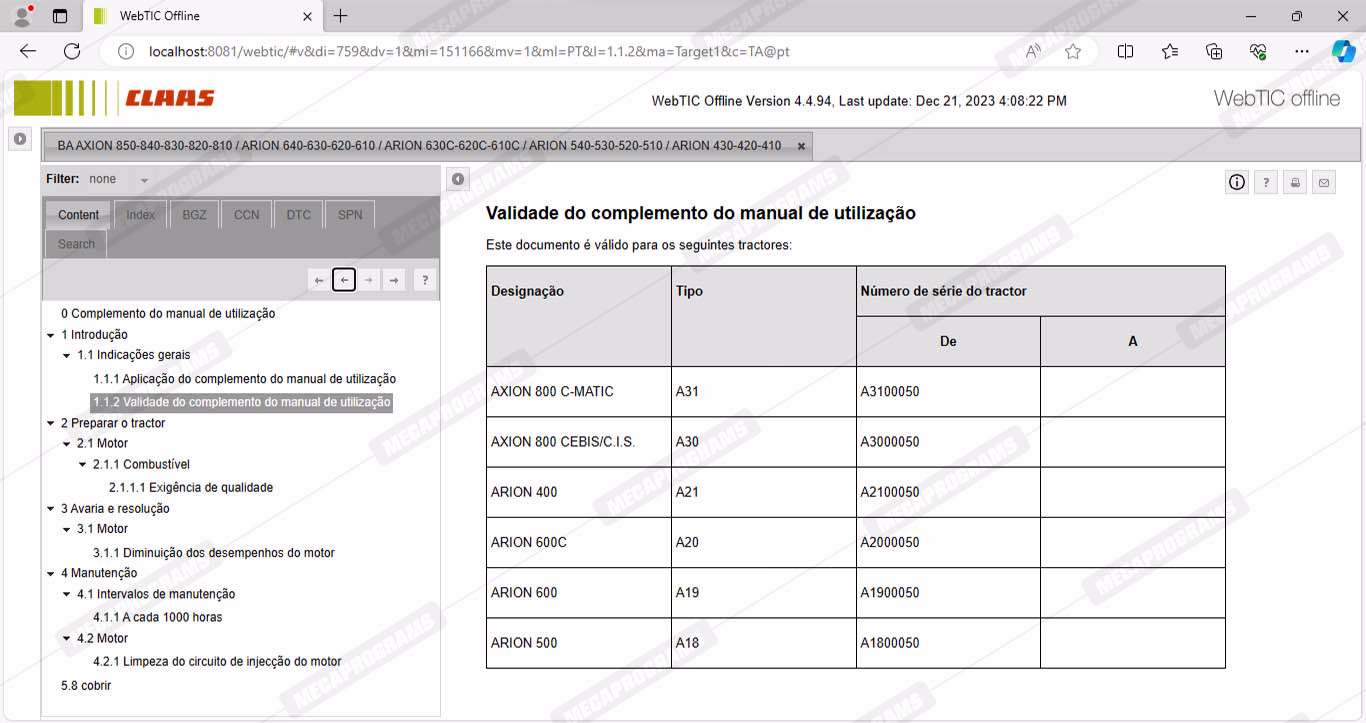Click the last right-arrow navigation button

click(394, 281)
